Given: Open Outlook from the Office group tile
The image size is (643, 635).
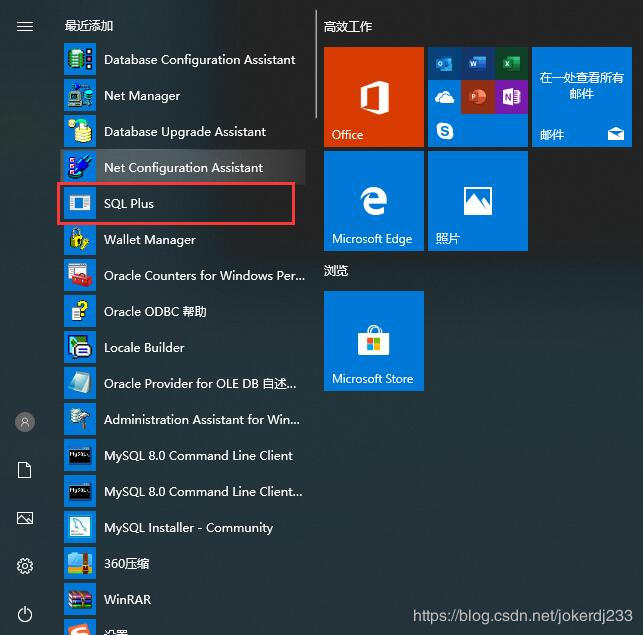Looking at the screenshot, I should (445, 64).
